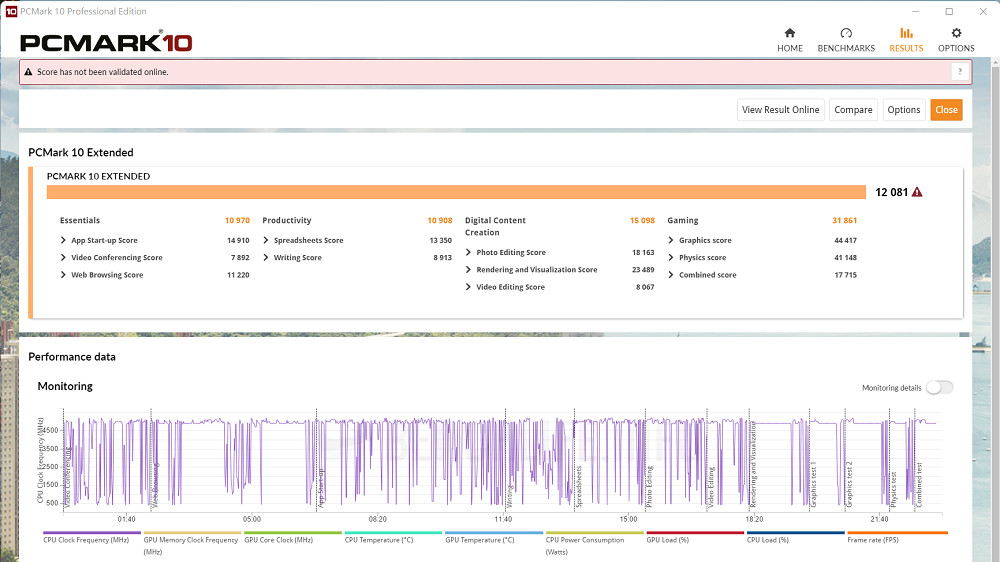Click the red warning icon beside 12 081
Screen dimensions: 1000x562
click(917, 192)
